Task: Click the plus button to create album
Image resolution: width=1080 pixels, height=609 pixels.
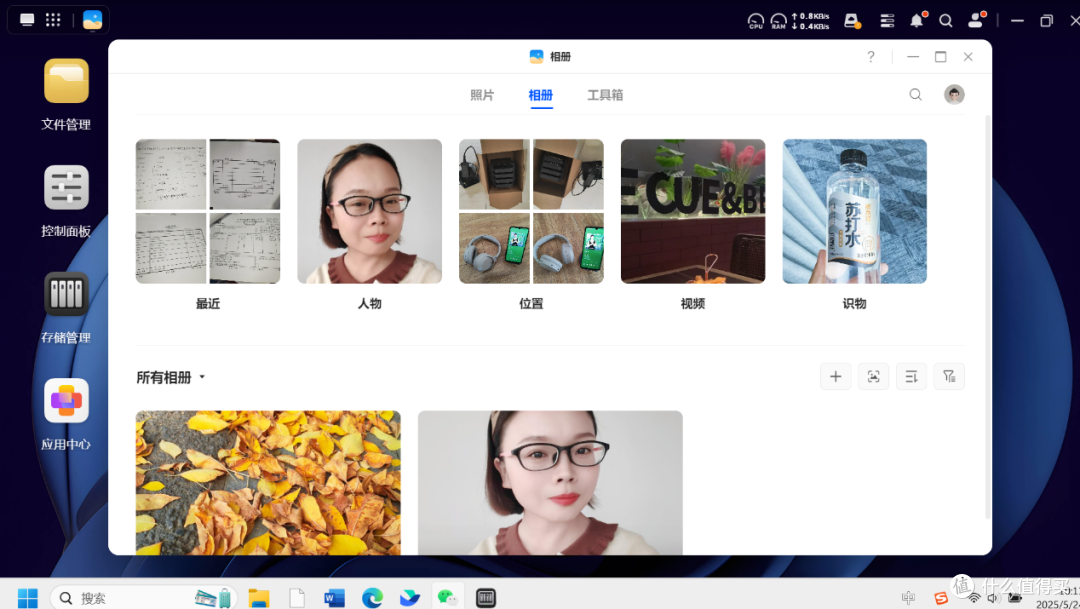Action: pyautogui.click(x=835, y=376)
